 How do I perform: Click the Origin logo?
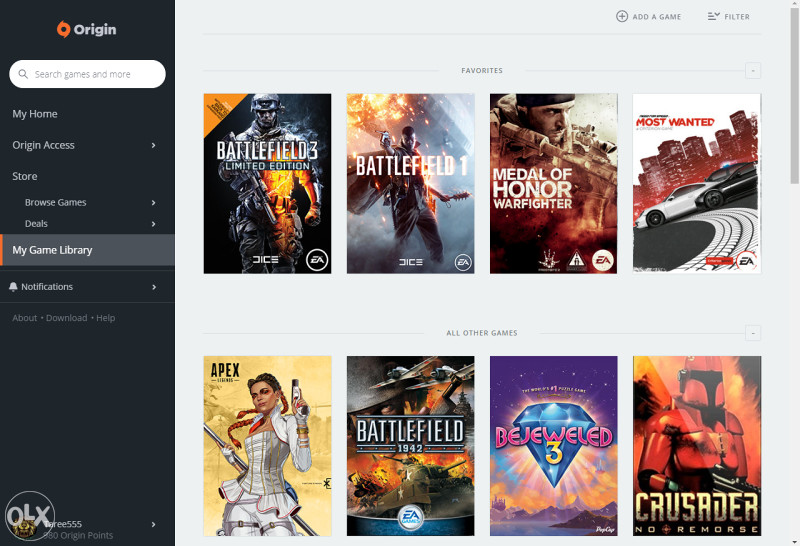(x=86, y=29)
